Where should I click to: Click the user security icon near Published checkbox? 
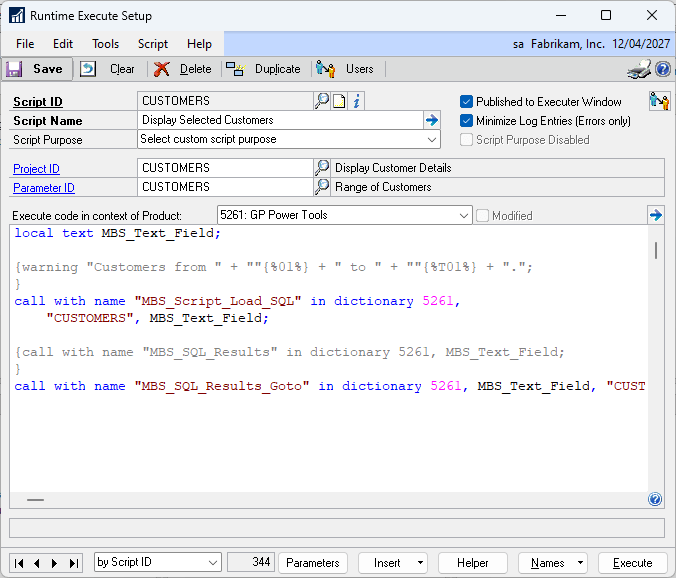(659, 101)
